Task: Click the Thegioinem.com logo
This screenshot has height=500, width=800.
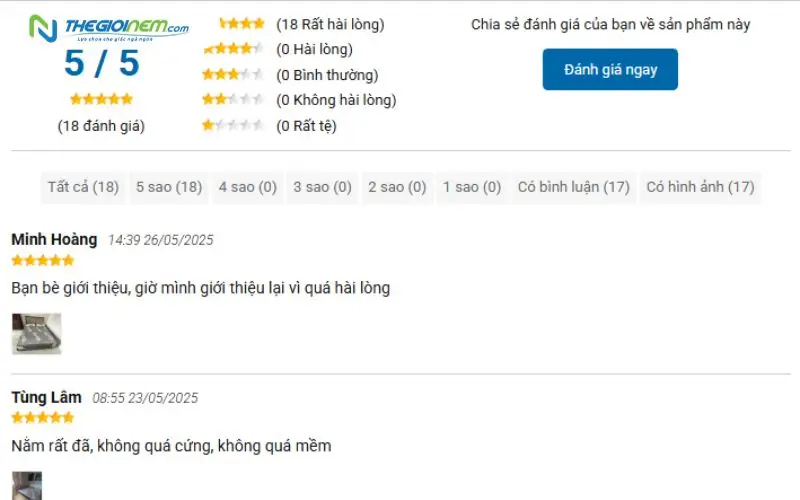Action: click(x=108, y=29)
